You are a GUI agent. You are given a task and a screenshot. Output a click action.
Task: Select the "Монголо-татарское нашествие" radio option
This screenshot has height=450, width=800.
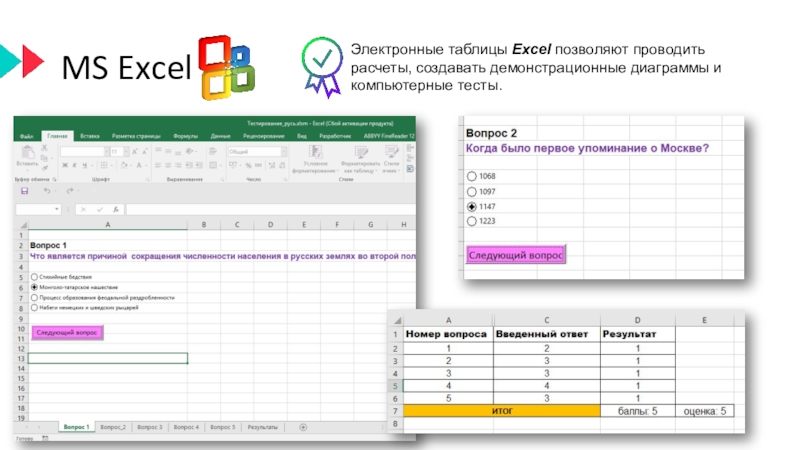[34, 287]
